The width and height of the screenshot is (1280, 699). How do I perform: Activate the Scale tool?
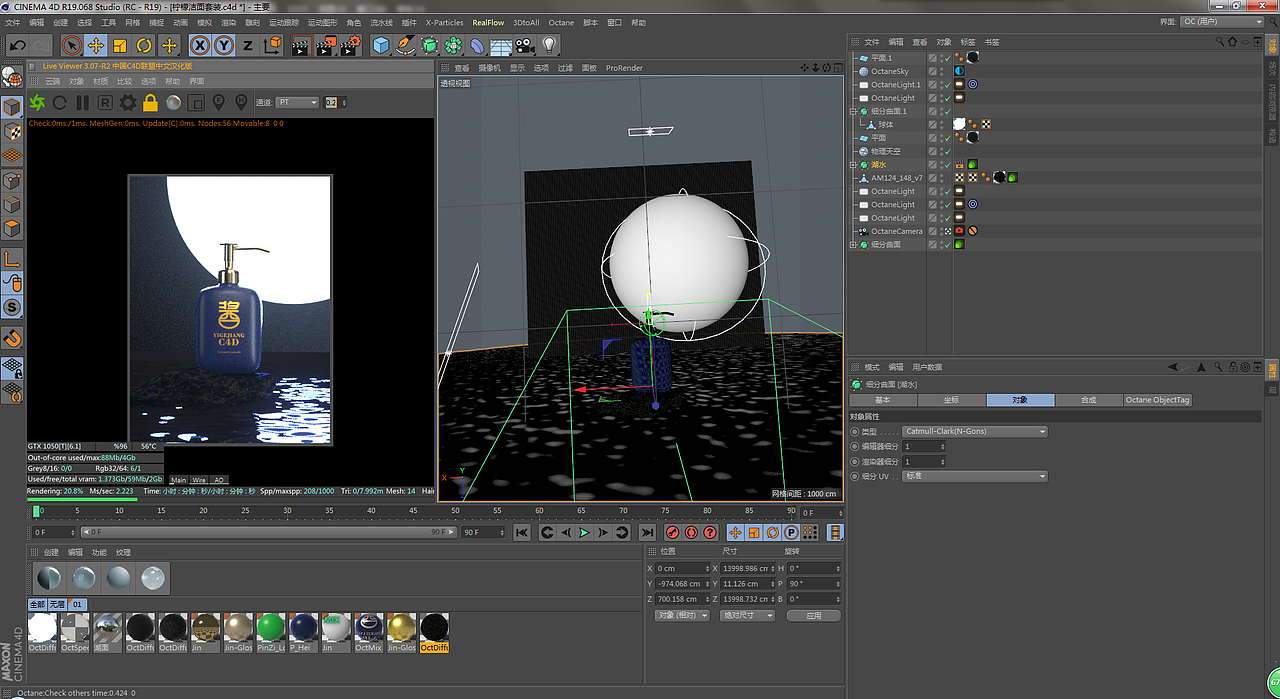[x=120, y=45]
